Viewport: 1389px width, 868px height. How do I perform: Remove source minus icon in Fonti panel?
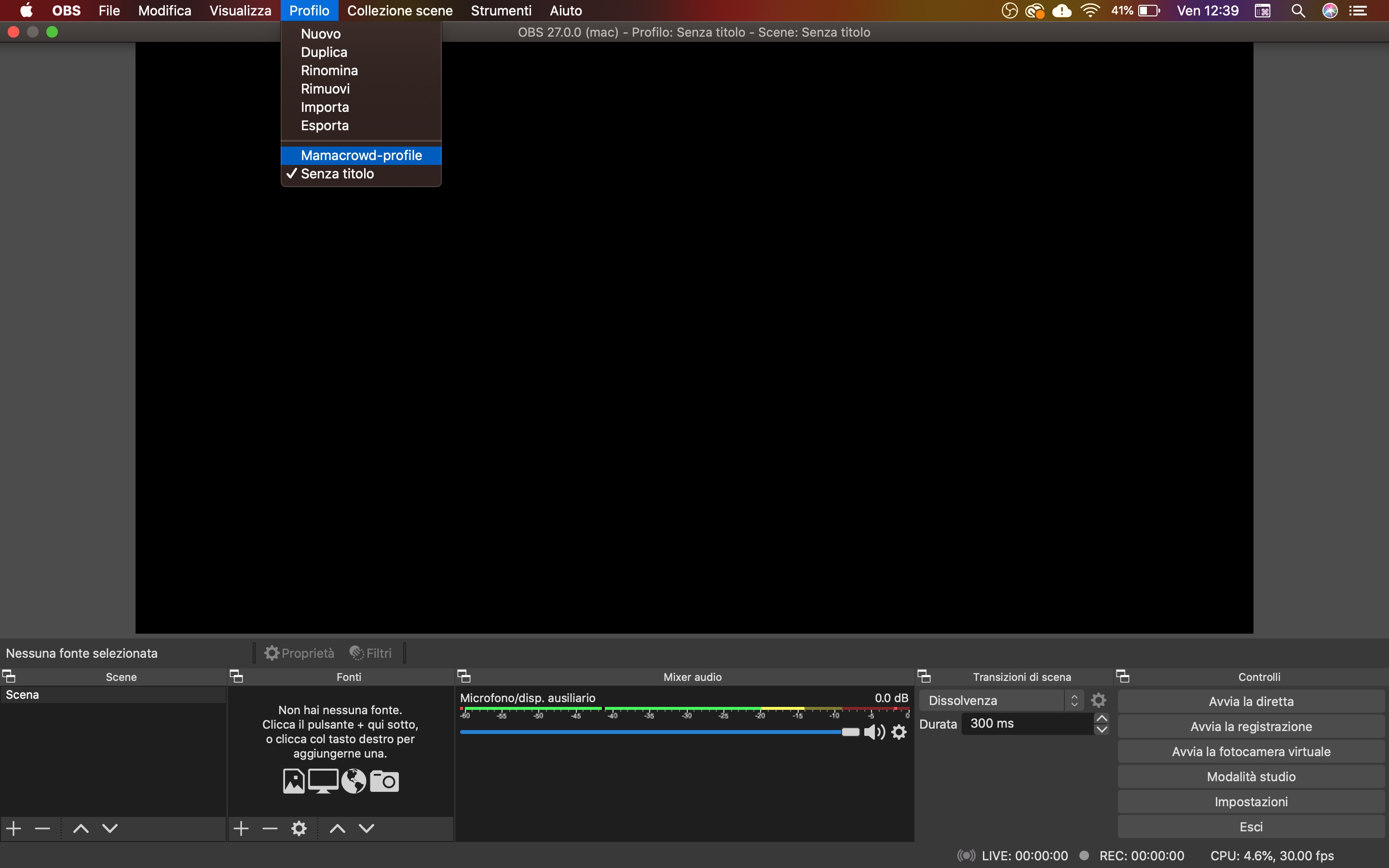tap(270, 828)
